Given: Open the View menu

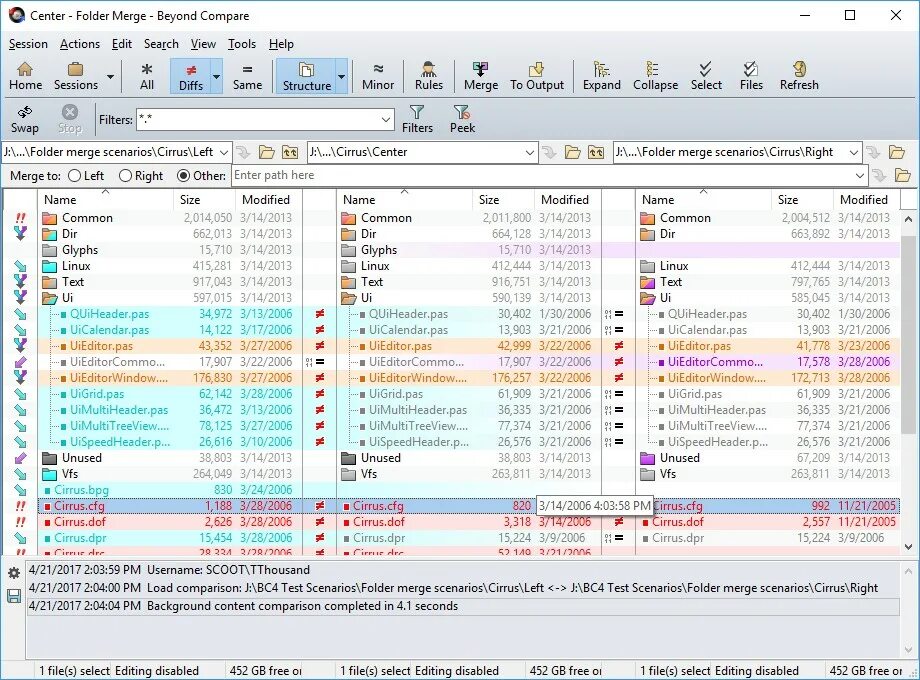Looking at the screenshot, I should click(203, 44).
